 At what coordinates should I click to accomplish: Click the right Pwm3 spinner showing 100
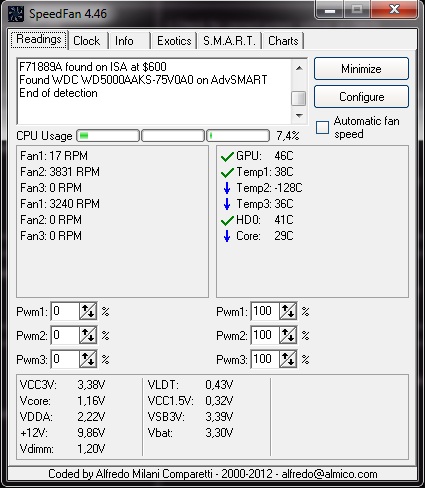click(288, 359)
